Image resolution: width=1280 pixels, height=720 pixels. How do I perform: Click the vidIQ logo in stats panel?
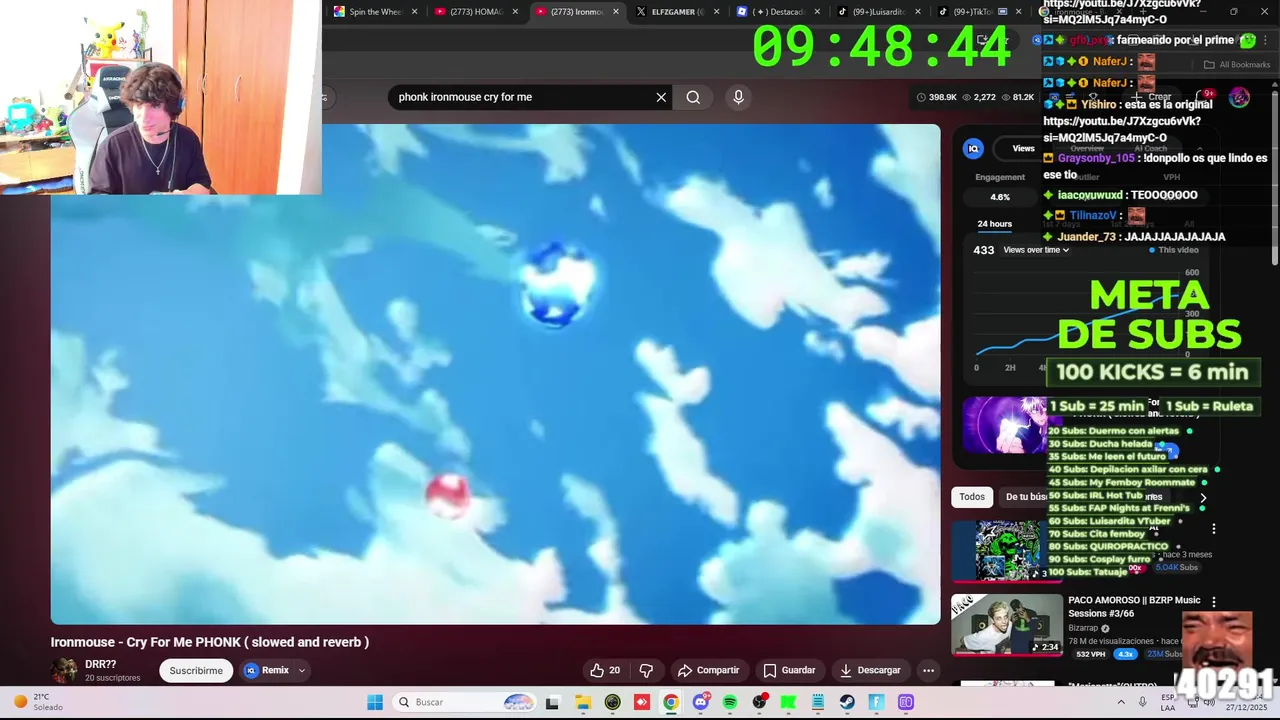click(973, 148)
